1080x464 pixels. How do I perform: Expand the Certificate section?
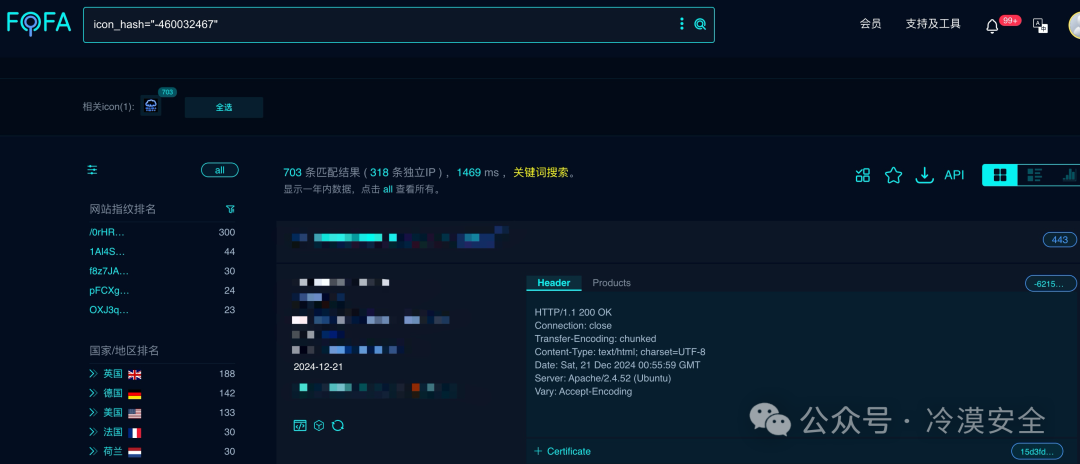(x=563, y=451)
